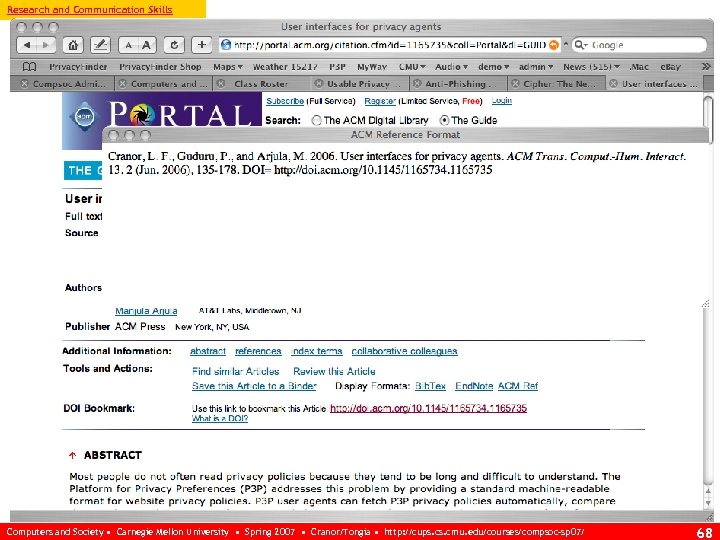Open the abstract link
This screenshot has width=720, height=540.
208,351
